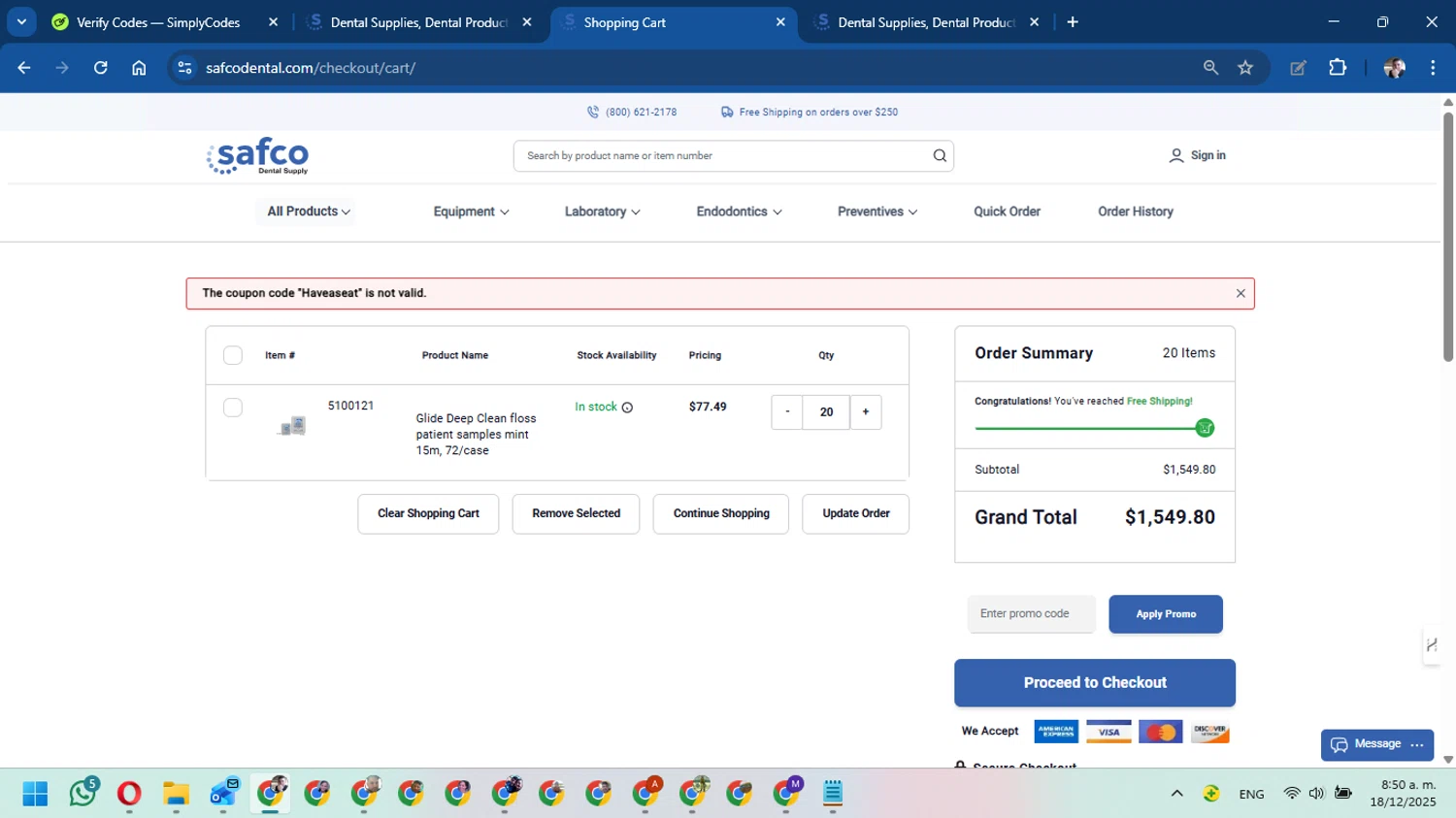Click the free shipping progress bar marker
Screen dimensions: 1456x818
point(1205,428)
